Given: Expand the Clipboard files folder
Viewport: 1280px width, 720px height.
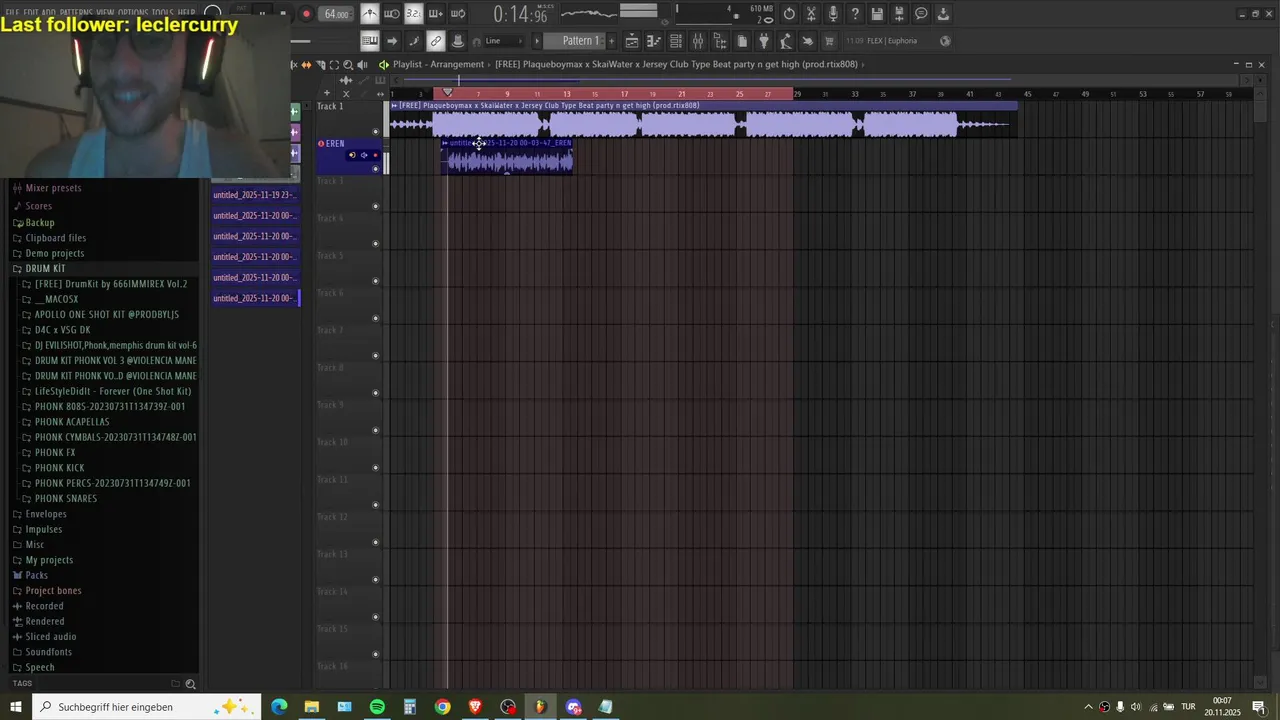Looking at the screenshot, I should [55, 238].
